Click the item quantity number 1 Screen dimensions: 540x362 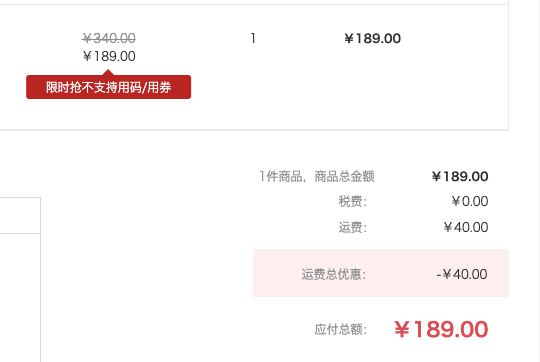tap(253, 38)
